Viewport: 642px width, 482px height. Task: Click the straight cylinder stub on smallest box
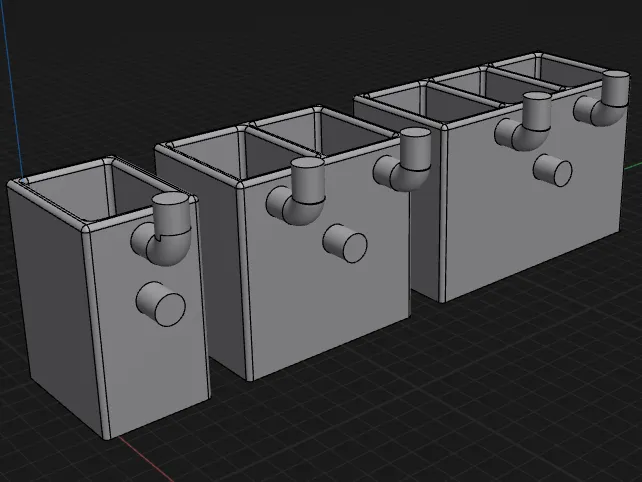coord(160,304)
